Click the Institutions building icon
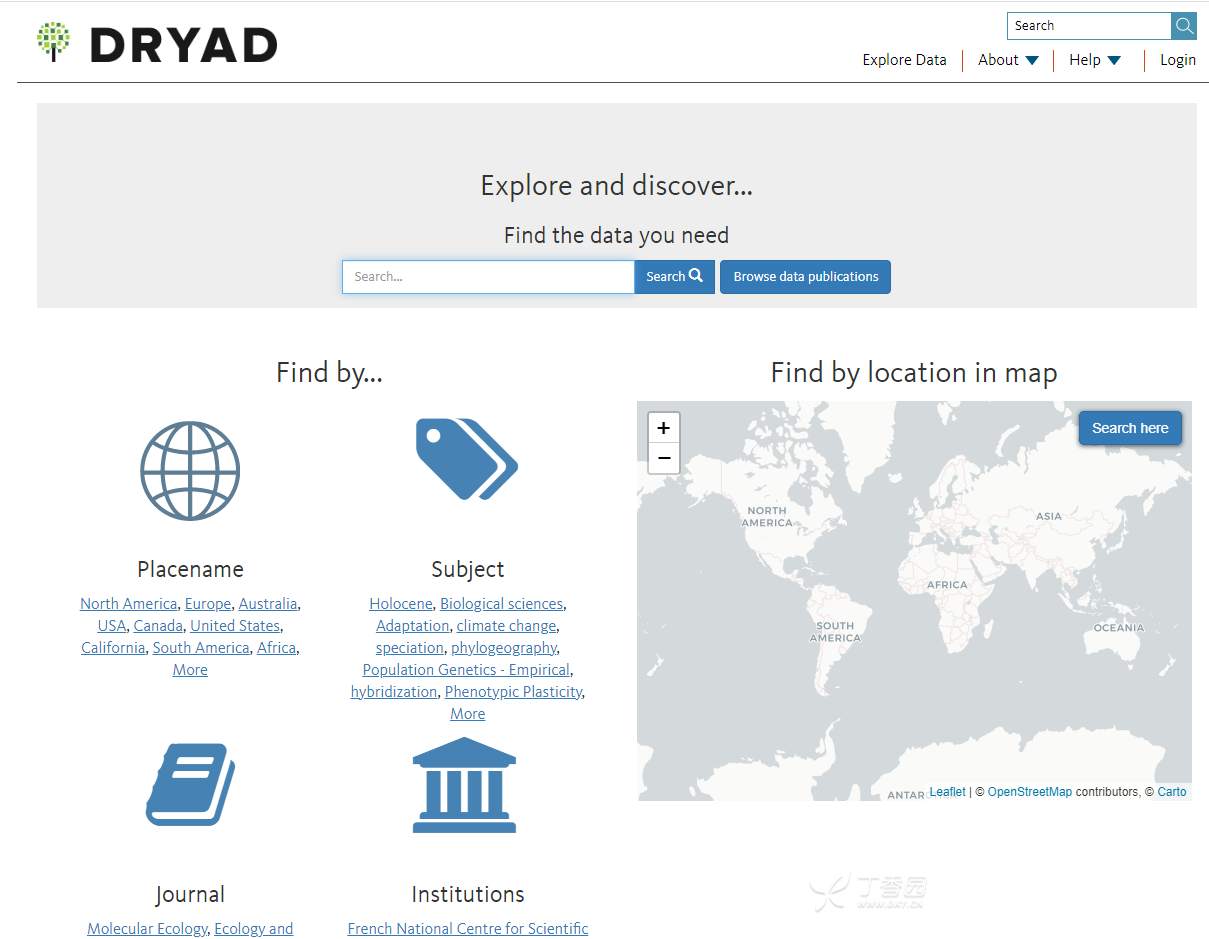This screenshot has height=939, width=1209. tap(464, 785)
